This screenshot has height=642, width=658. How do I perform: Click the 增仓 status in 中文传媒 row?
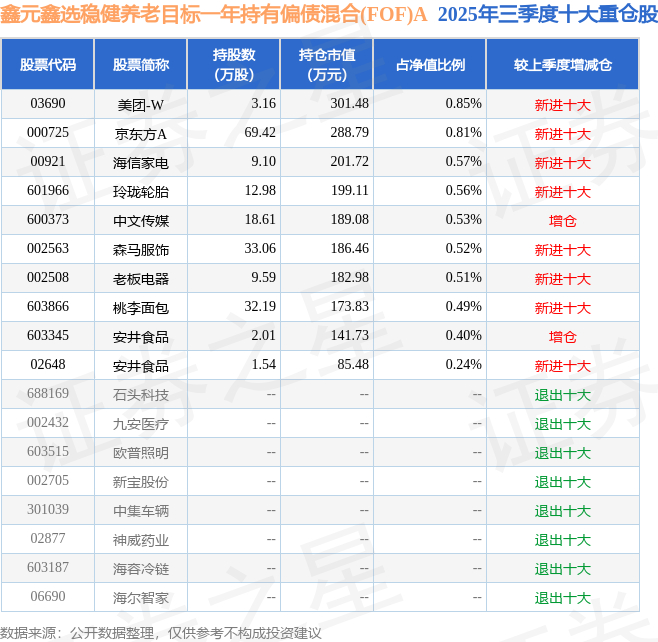pos(563,221)
